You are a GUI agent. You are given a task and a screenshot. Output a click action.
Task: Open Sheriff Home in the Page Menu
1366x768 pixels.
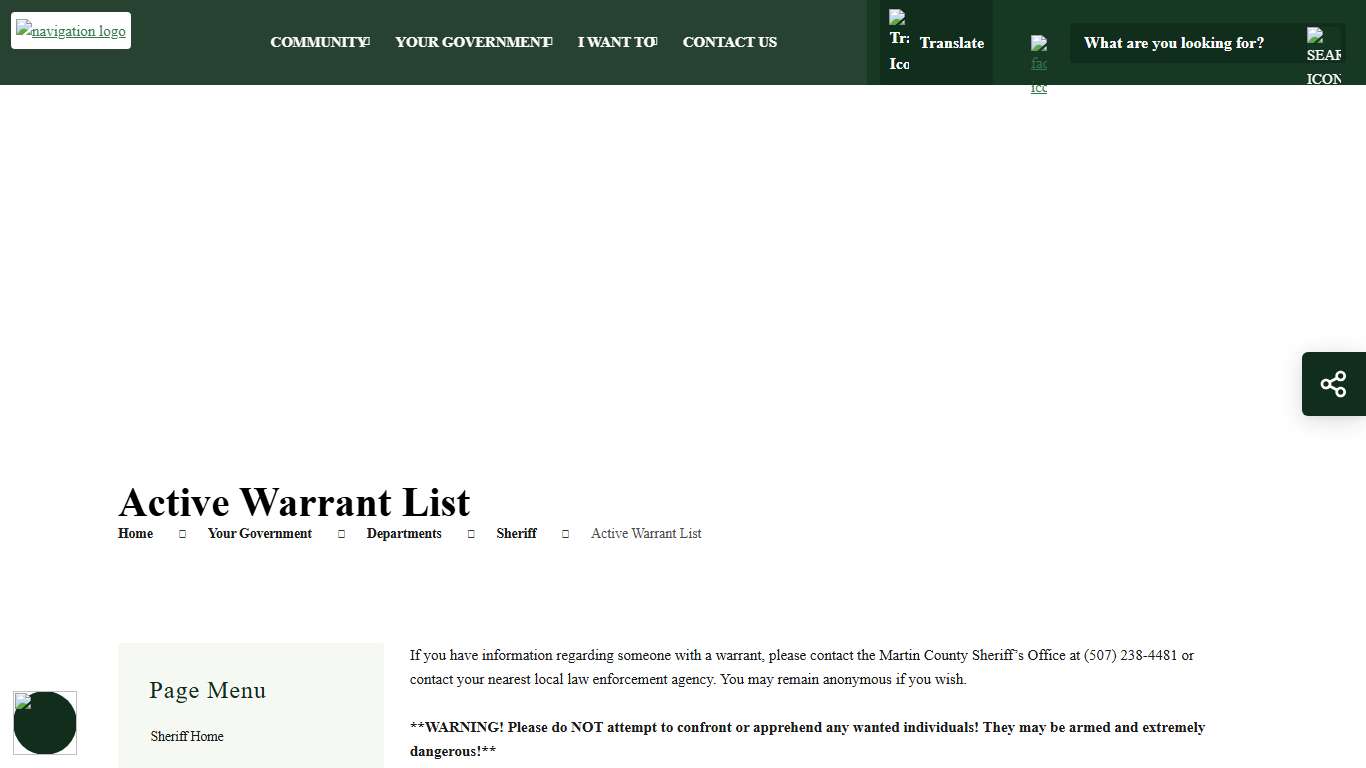pos(187,737)
